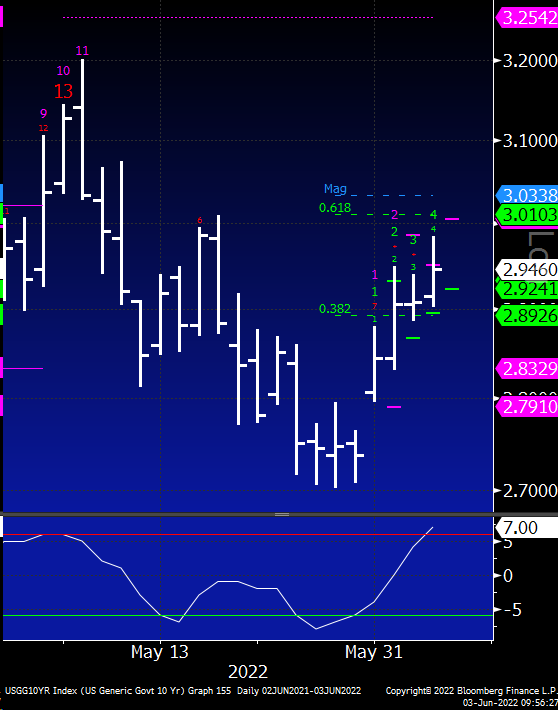
Task: Grab the panel divider grip handle
Action: click(x=282, y=514)
